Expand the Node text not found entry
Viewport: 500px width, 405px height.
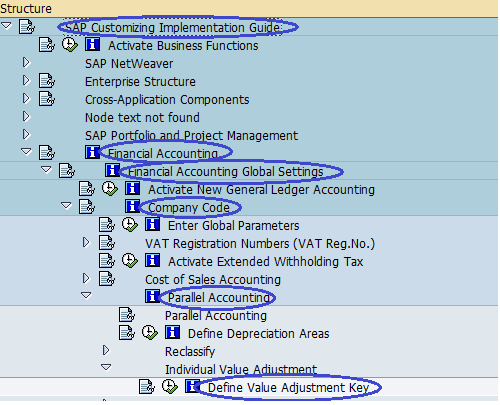pyautogui.click(x=26, y=116)
